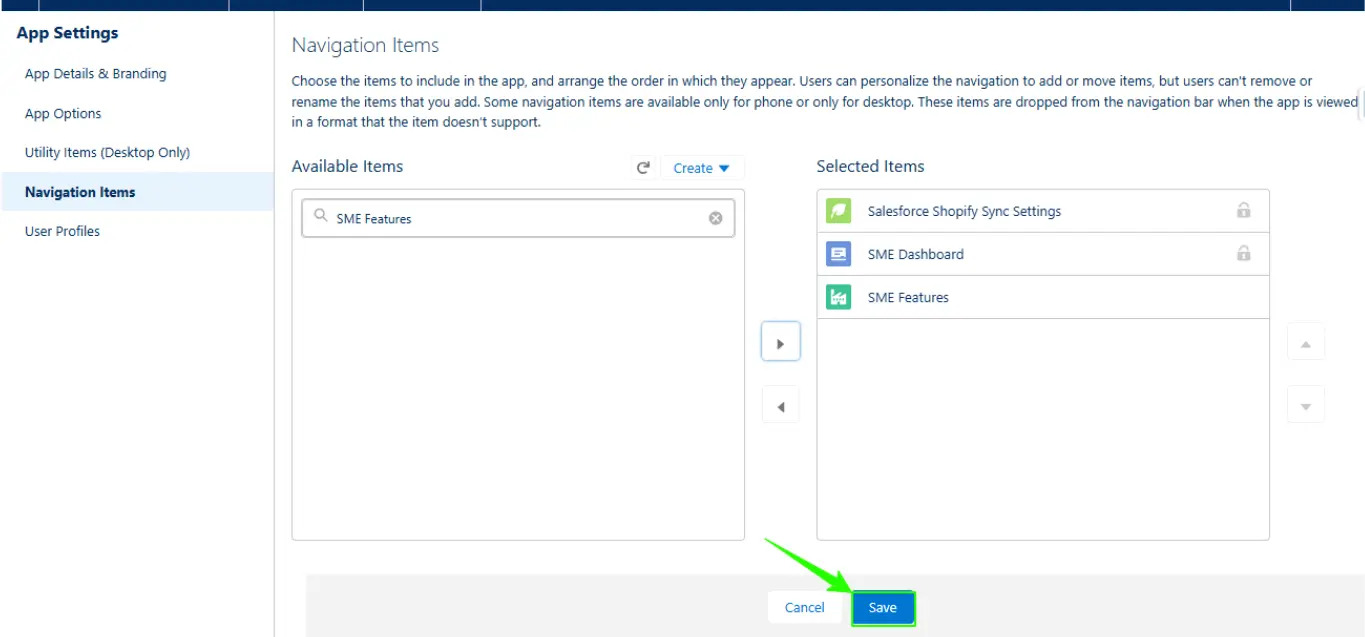The width and height of the screenshot is (1365, 637).
Task: Click the SME Features item icon
Action: click(838, 297)
